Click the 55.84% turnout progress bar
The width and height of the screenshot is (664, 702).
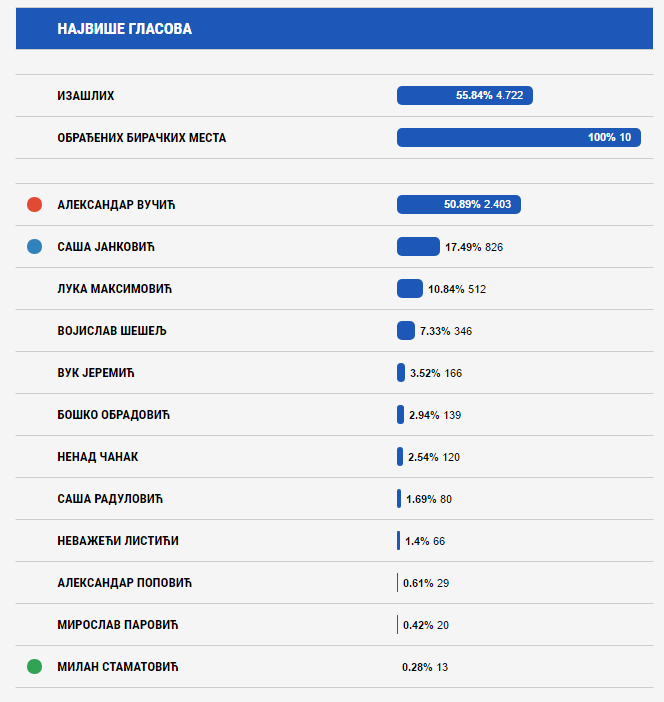465,96
